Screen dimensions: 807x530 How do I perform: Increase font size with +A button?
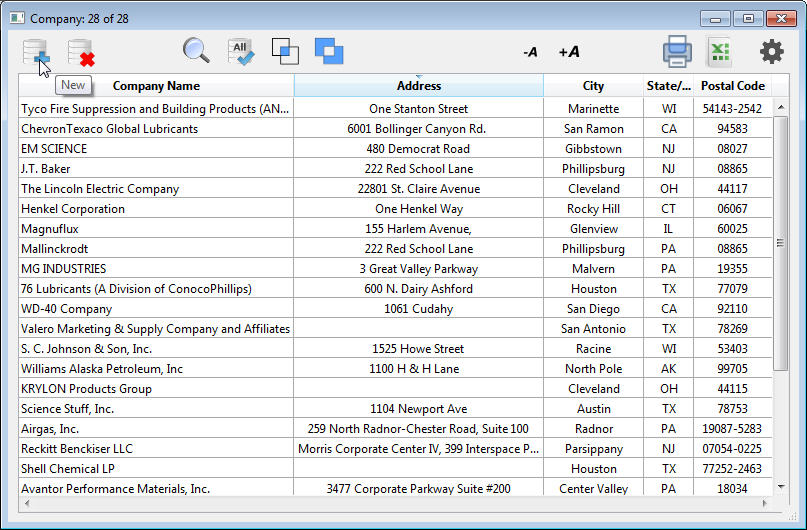[569, 52]
